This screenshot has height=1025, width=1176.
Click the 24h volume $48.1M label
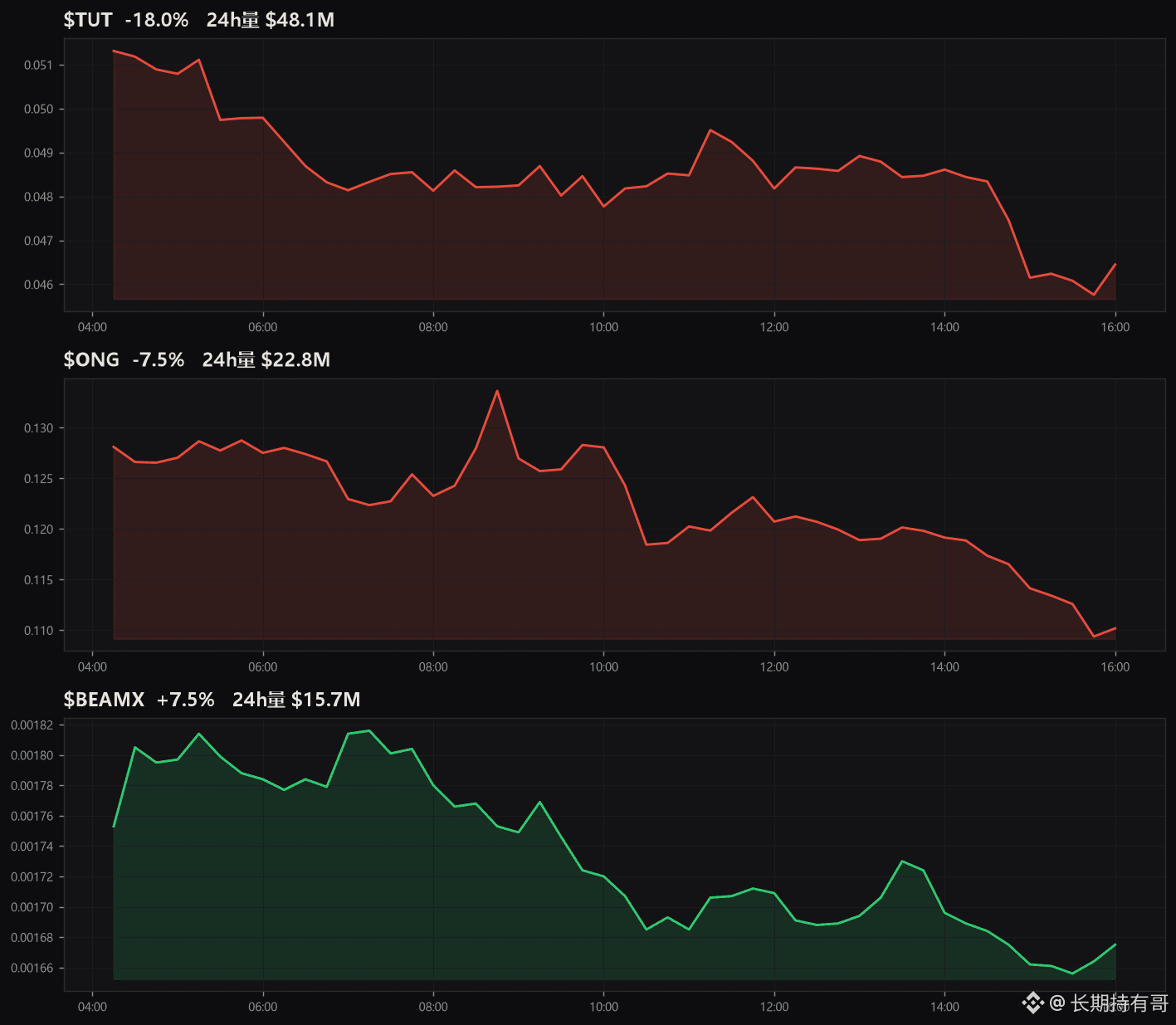click(271, 20)
